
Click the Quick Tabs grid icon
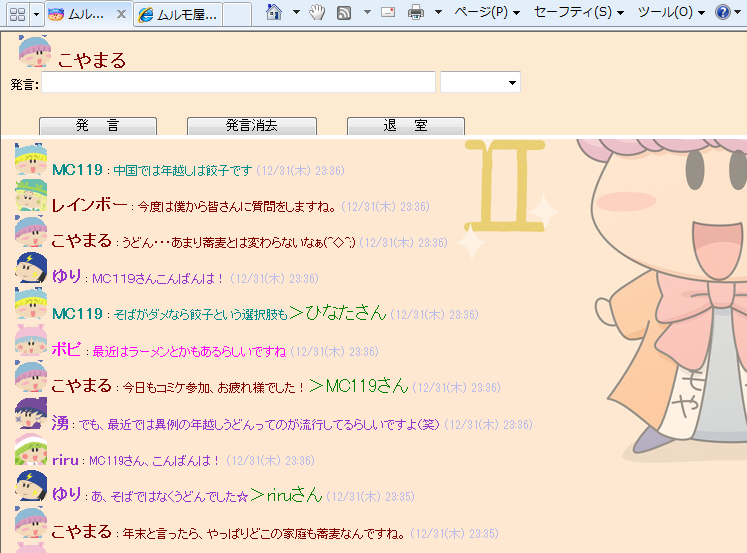tap(17, 14)
